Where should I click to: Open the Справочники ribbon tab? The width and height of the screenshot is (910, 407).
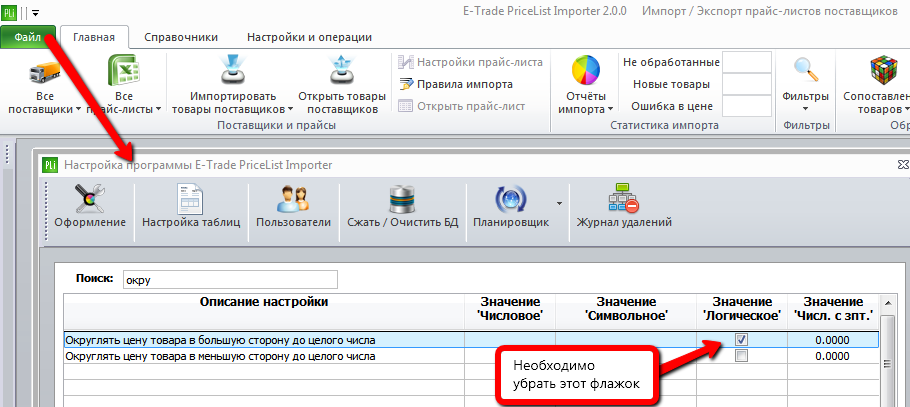tap(181, 37)
